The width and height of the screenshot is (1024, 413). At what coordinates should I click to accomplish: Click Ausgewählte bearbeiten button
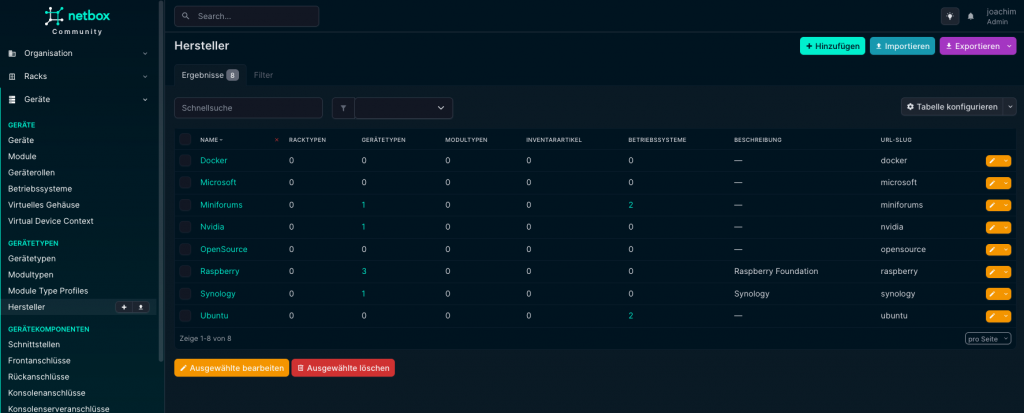click(231, 368)
